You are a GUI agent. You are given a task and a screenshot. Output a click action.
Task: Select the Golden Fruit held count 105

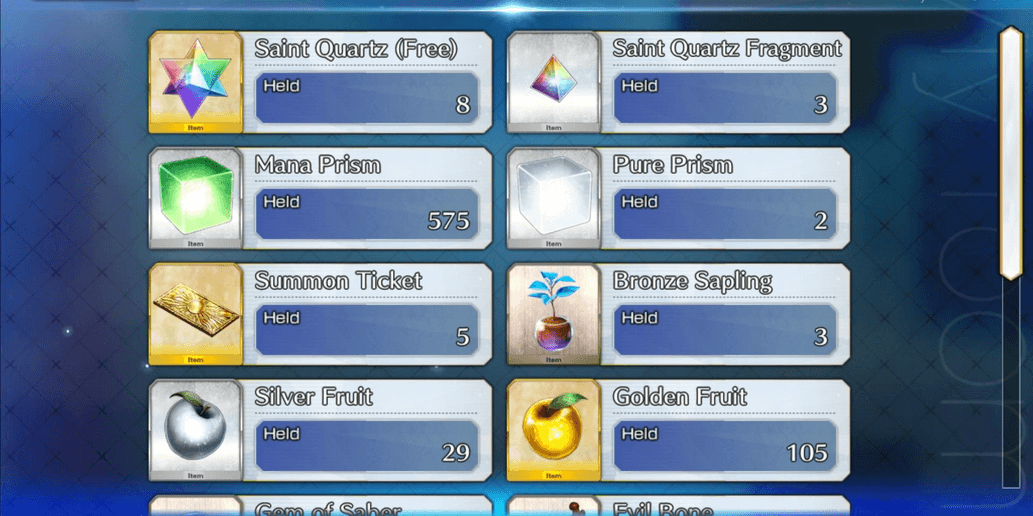click(807, 453)
